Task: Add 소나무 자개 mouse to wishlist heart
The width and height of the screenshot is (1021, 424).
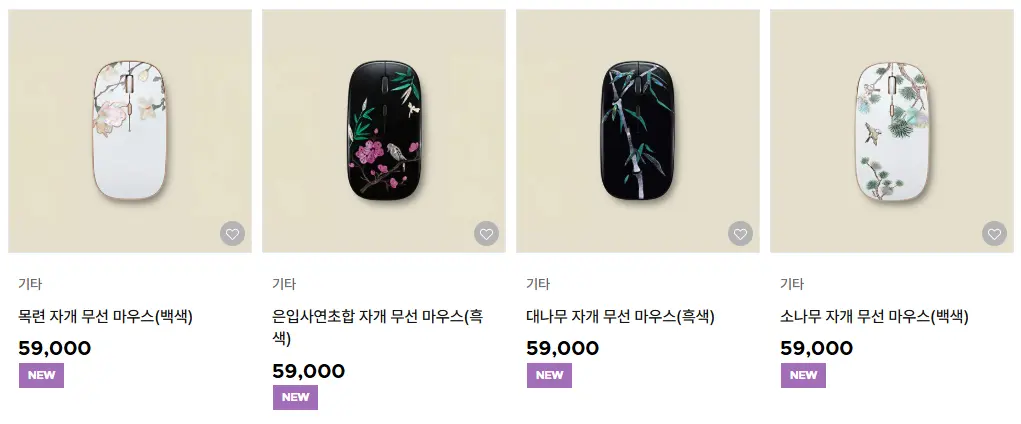Action: tap(994, 233)
